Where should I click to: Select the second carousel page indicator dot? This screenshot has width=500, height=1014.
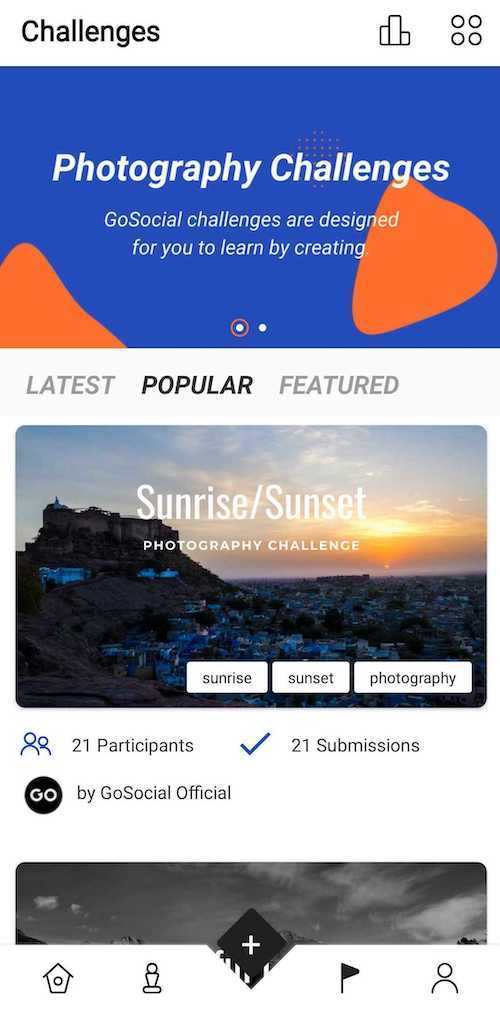263,328
